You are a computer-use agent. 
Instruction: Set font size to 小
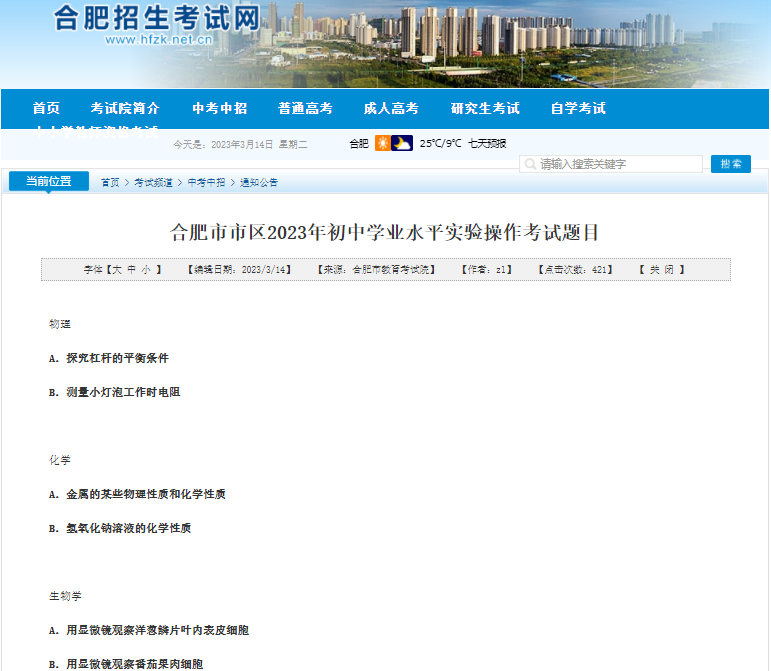(145, 270)
